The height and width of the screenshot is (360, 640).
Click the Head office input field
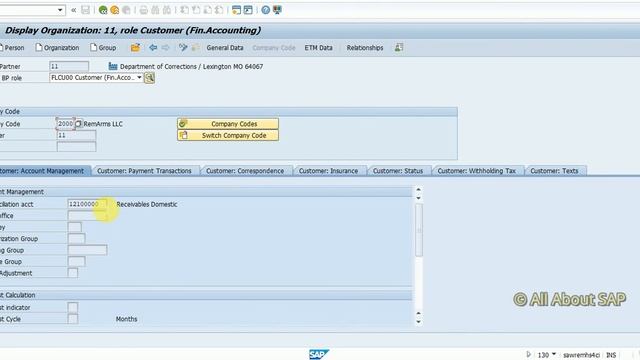(x=87, y=216)
